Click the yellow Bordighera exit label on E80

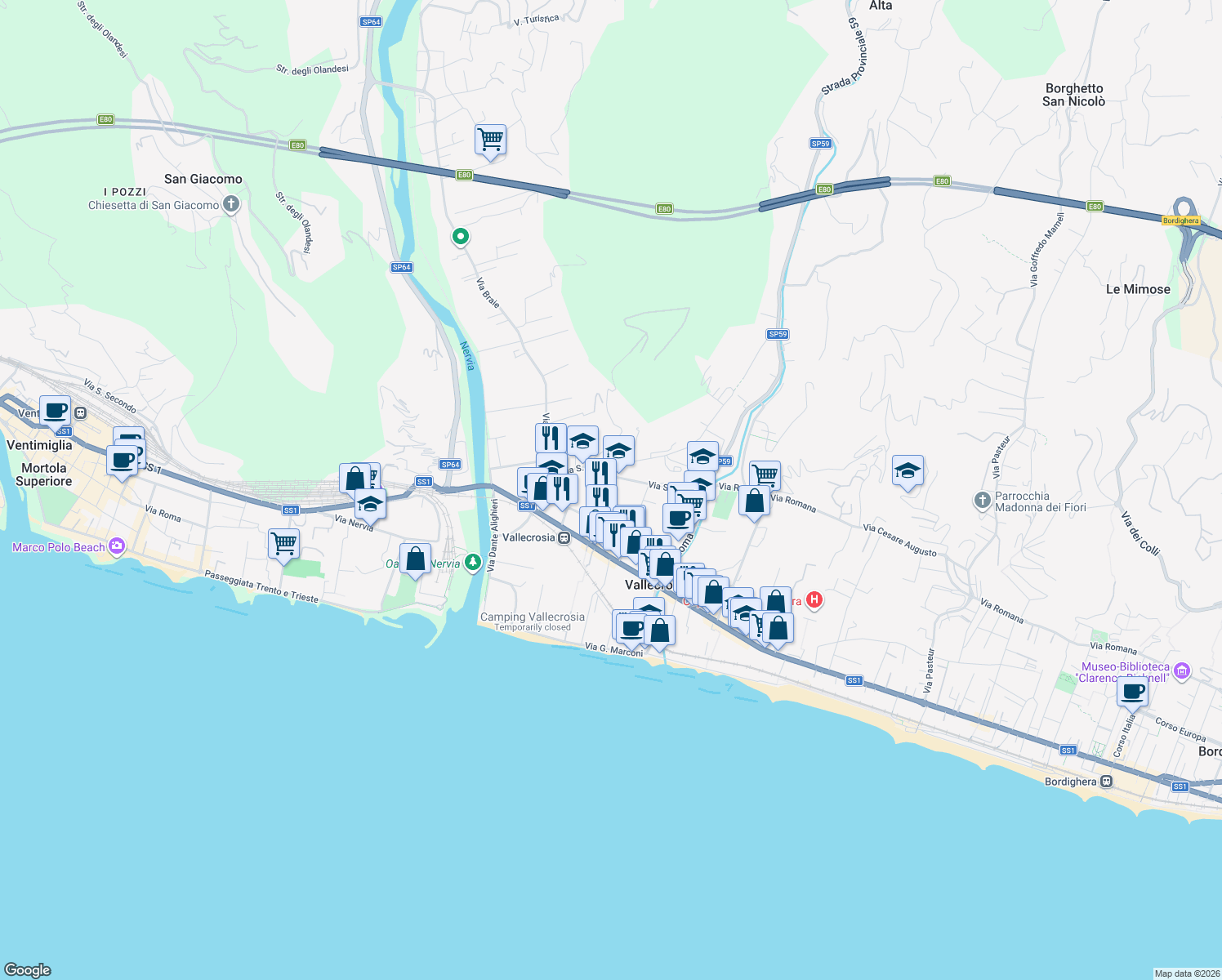(1181, 220)
